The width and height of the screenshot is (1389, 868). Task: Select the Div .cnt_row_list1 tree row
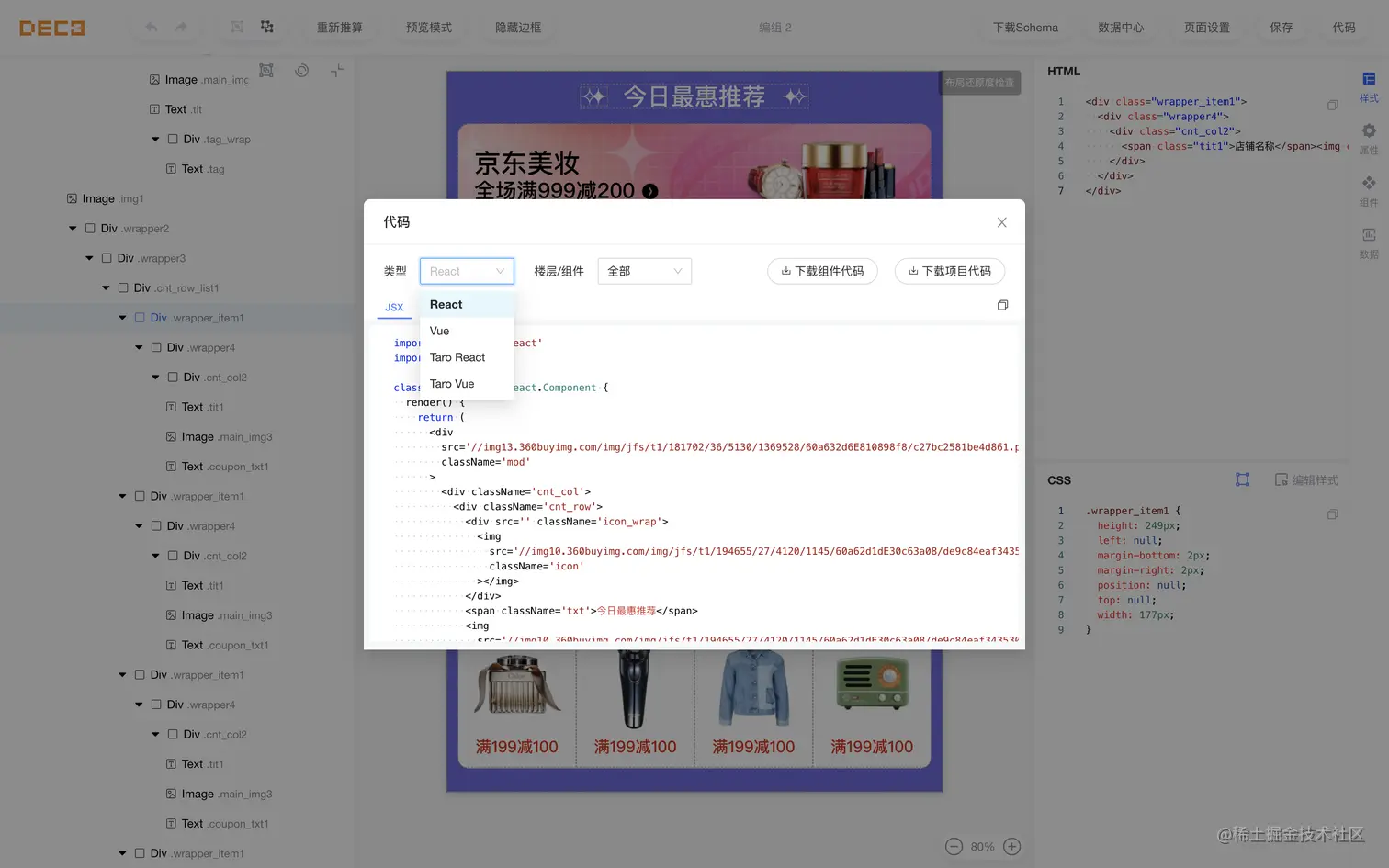(x=177, y=288)
